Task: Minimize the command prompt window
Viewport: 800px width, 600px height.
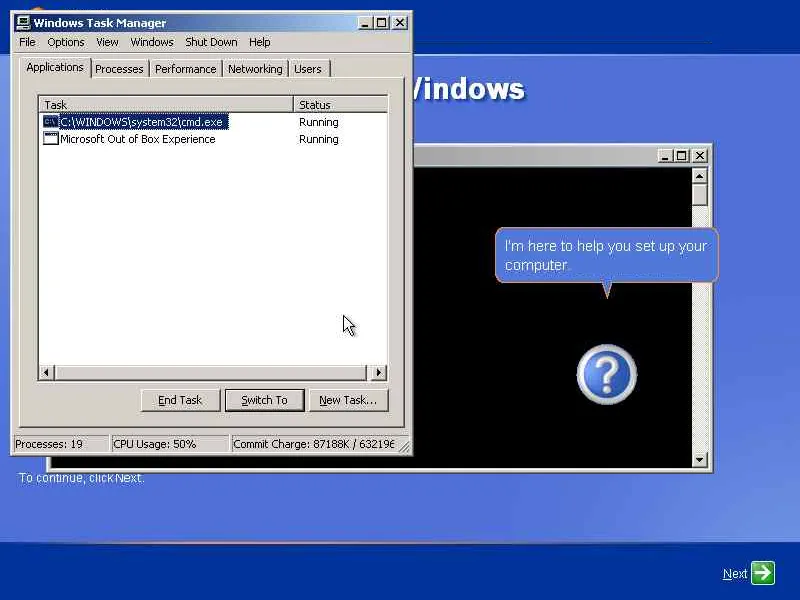Action: click(664, 156)
